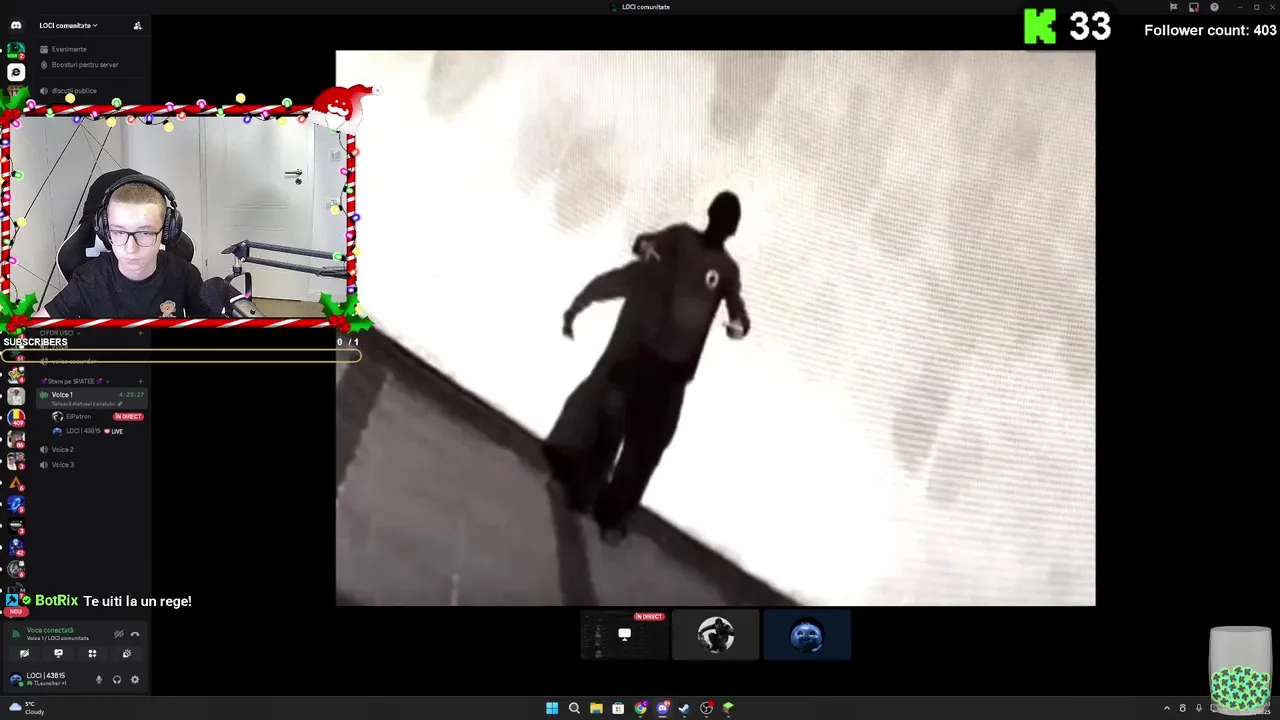Open soundboard in voice panel
Screen dimensions: 1280x720
pos(126,654)
